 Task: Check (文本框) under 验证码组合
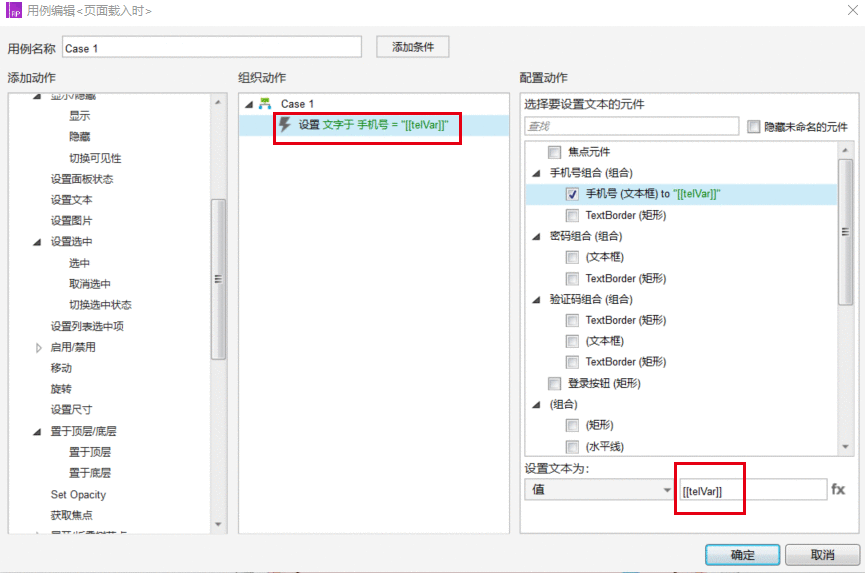(x=572, y=341)
